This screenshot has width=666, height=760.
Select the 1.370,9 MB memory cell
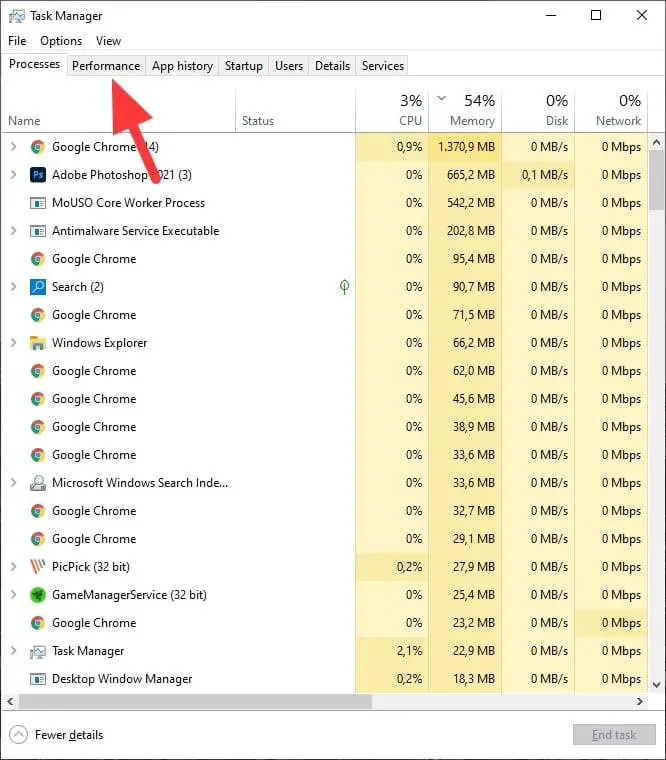465,147
